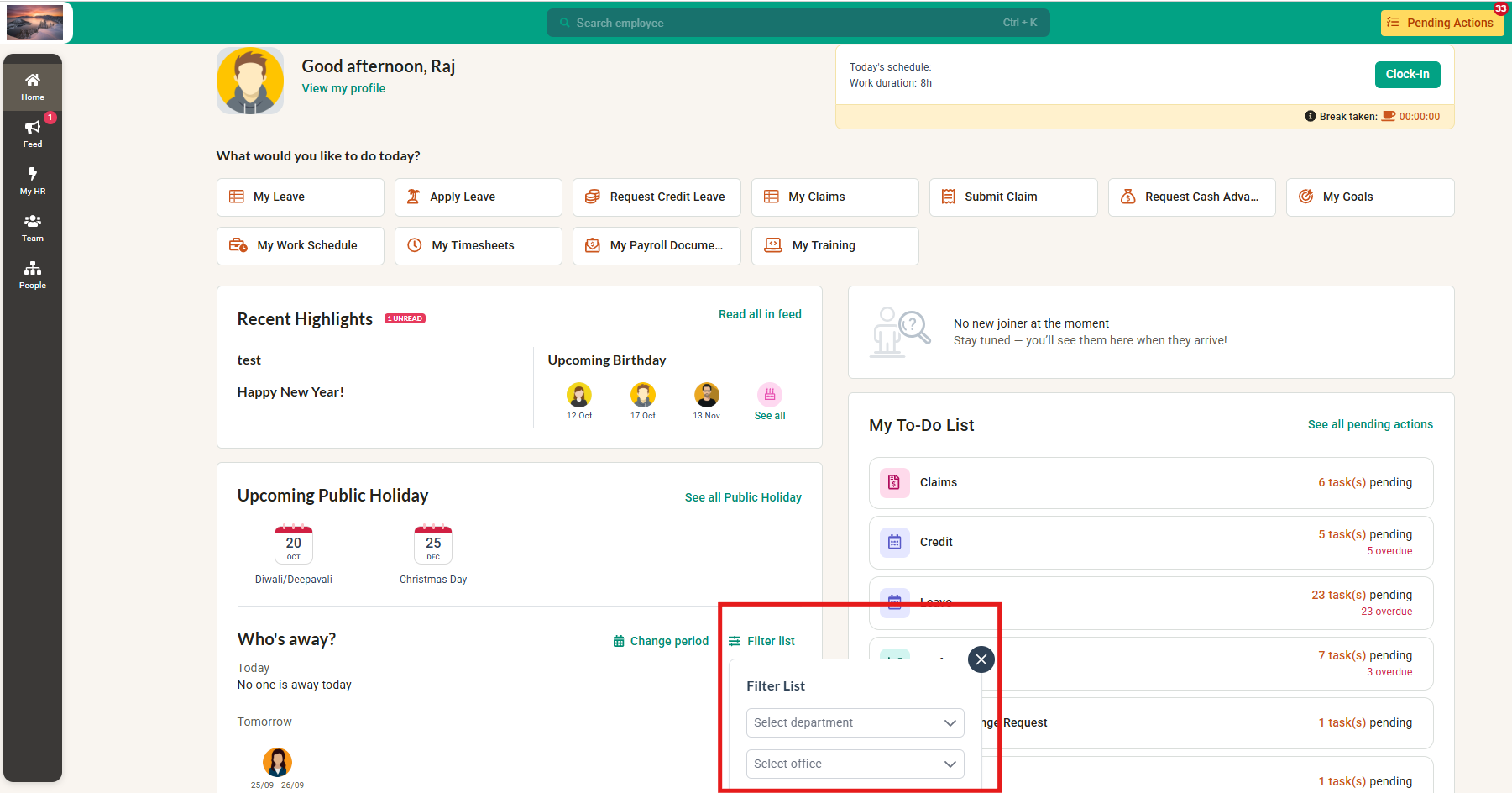
Task: Expand the Select office dropdown
Action: click(x=855, y=764)
